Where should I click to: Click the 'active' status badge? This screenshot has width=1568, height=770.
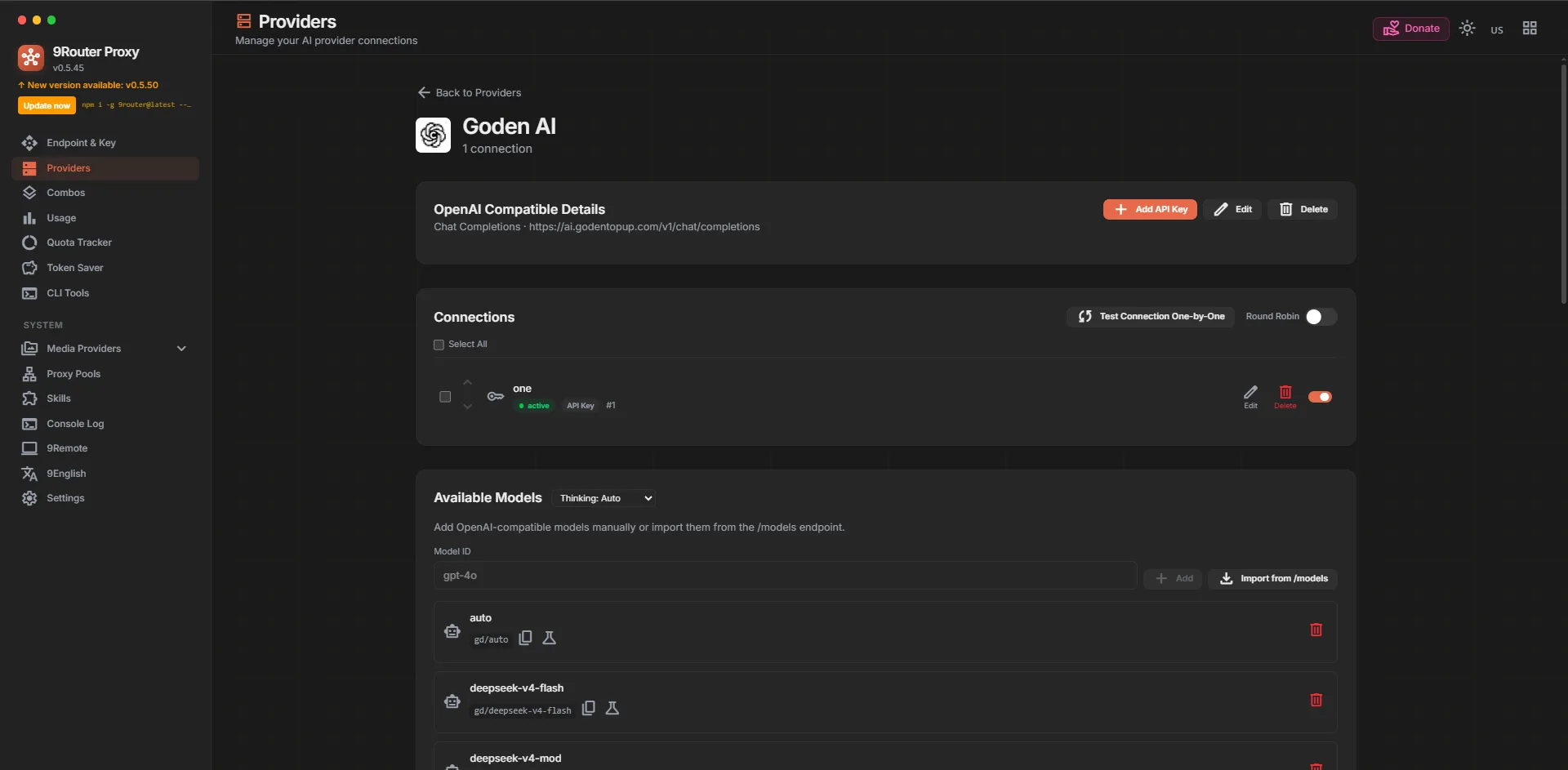pos(535,406)
